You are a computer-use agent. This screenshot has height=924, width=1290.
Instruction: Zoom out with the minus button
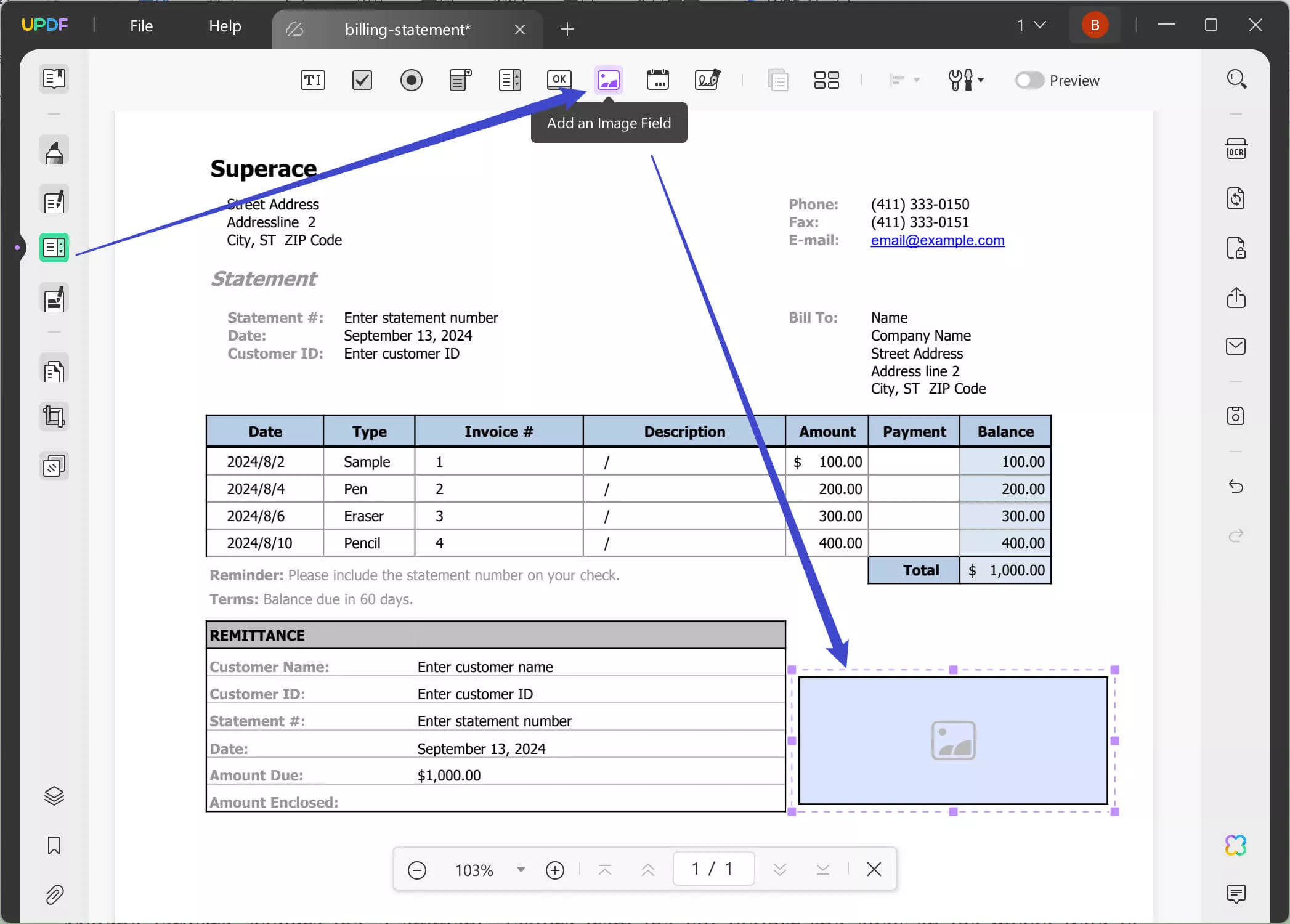[x=417, y=870]
